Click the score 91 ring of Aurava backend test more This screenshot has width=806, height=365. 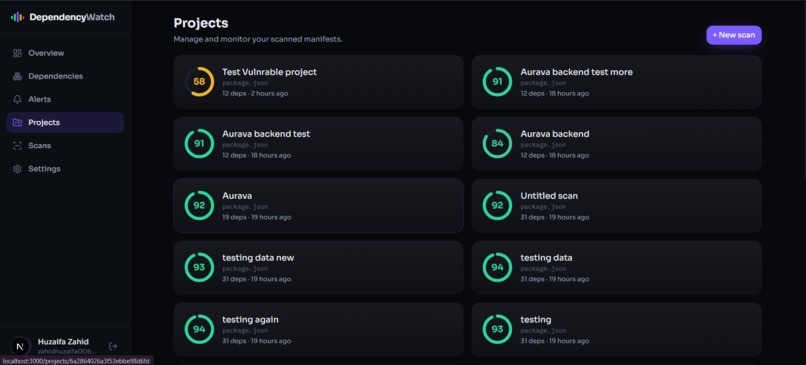(x=497, y=82)
